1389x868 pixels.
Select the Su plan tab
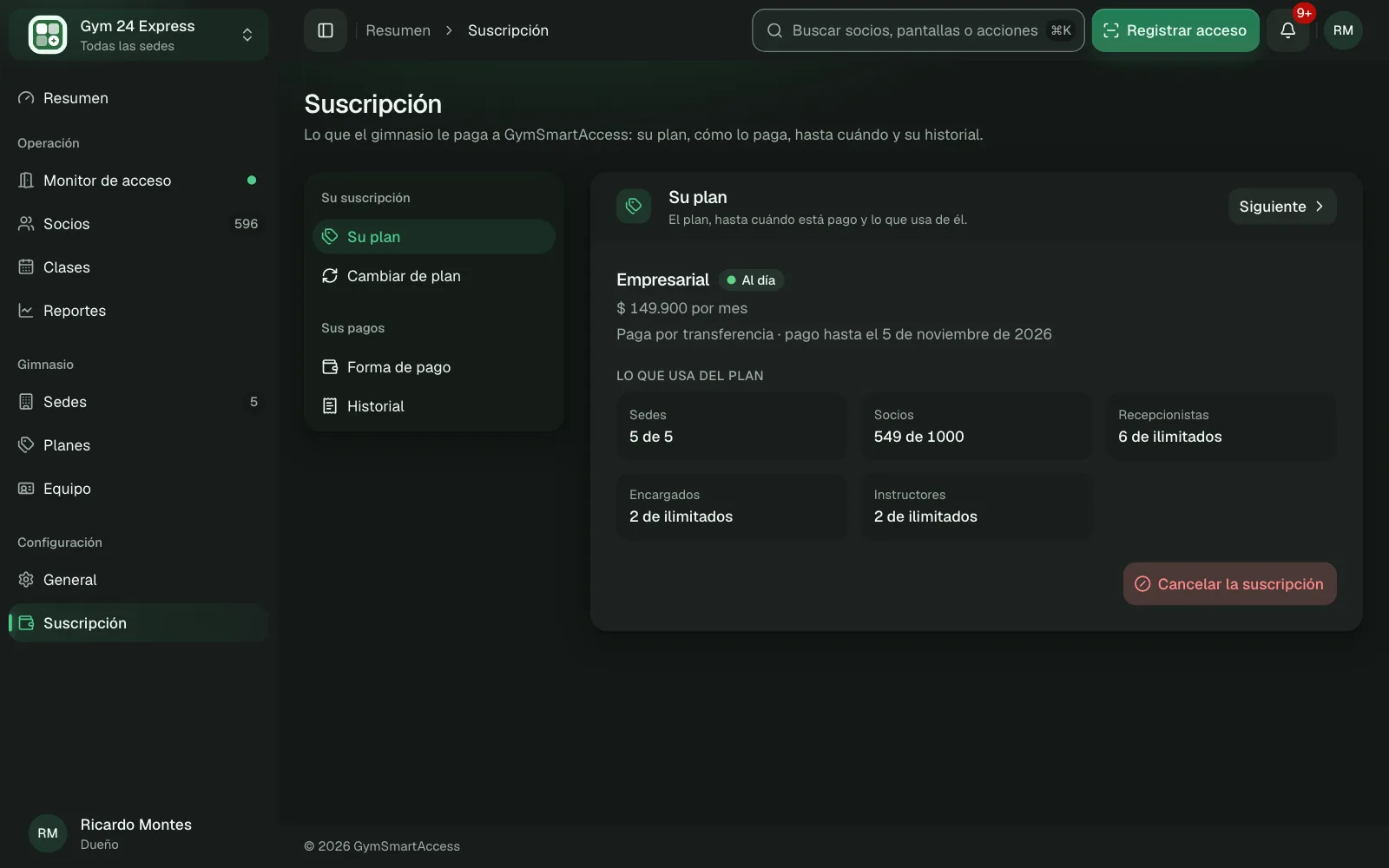click(434, 237)
